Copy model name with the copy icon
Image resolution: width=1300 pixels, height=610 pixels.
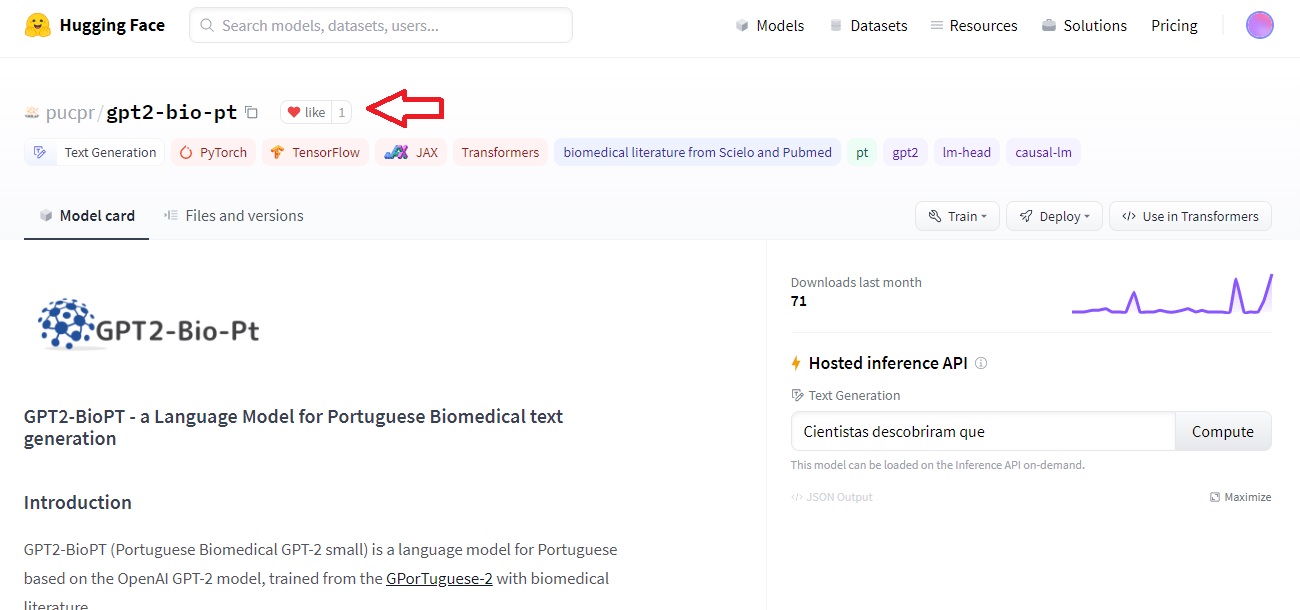pyautogui.click(x=252, y=112)
